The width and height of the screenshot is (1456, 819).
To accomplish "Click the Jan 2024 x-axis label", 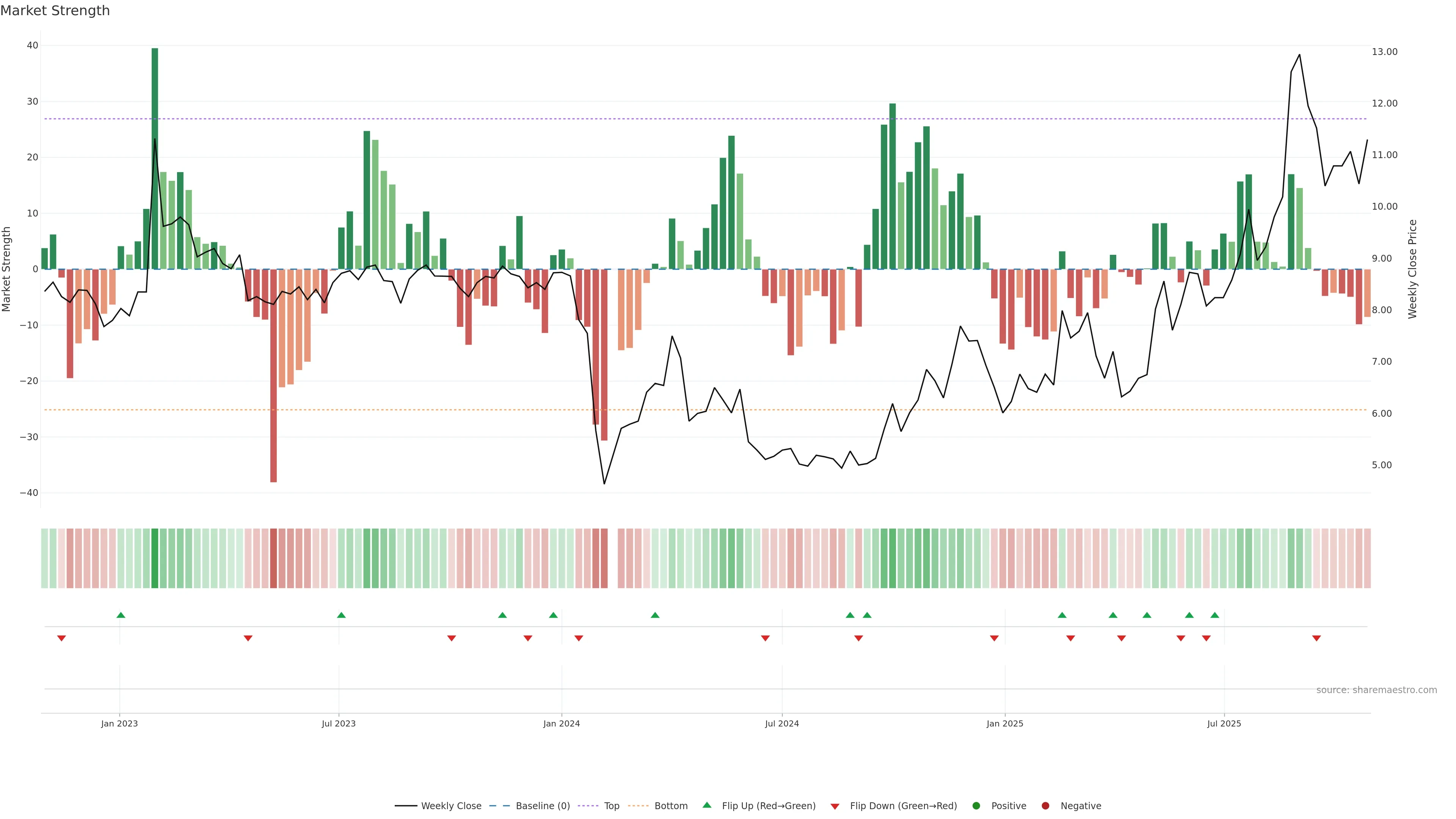I will tap(561, 723).
